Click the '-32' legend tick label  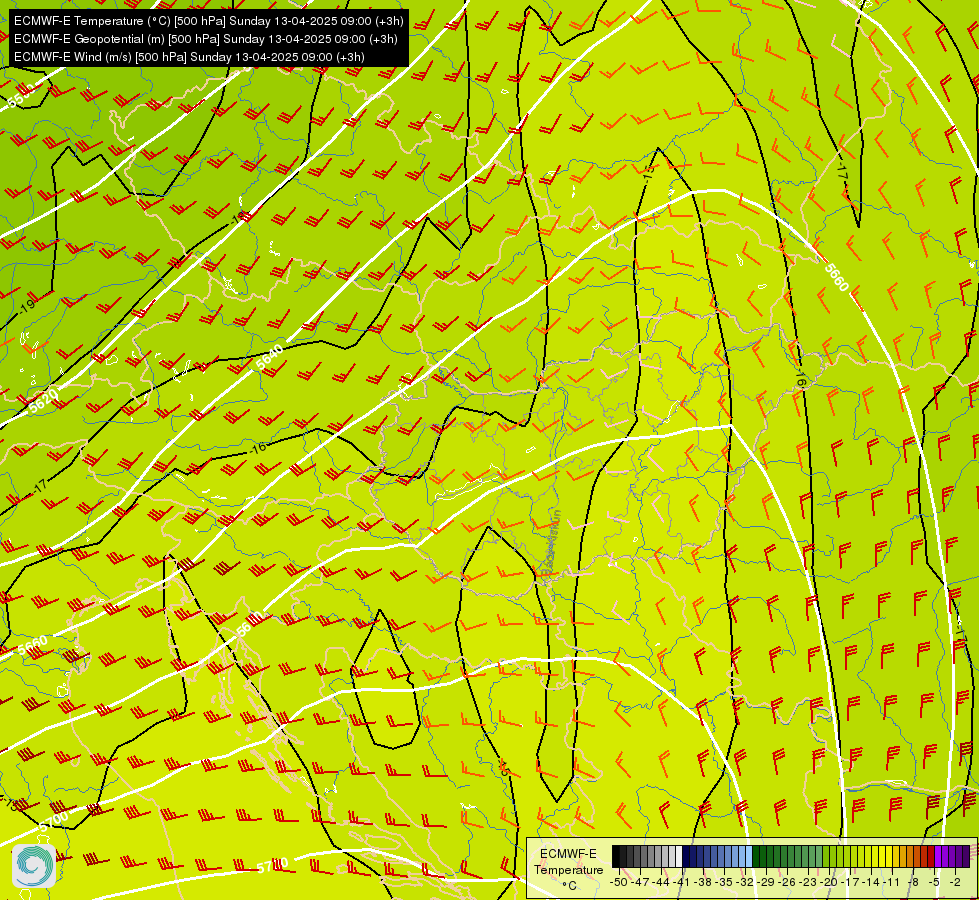(745, 882)
